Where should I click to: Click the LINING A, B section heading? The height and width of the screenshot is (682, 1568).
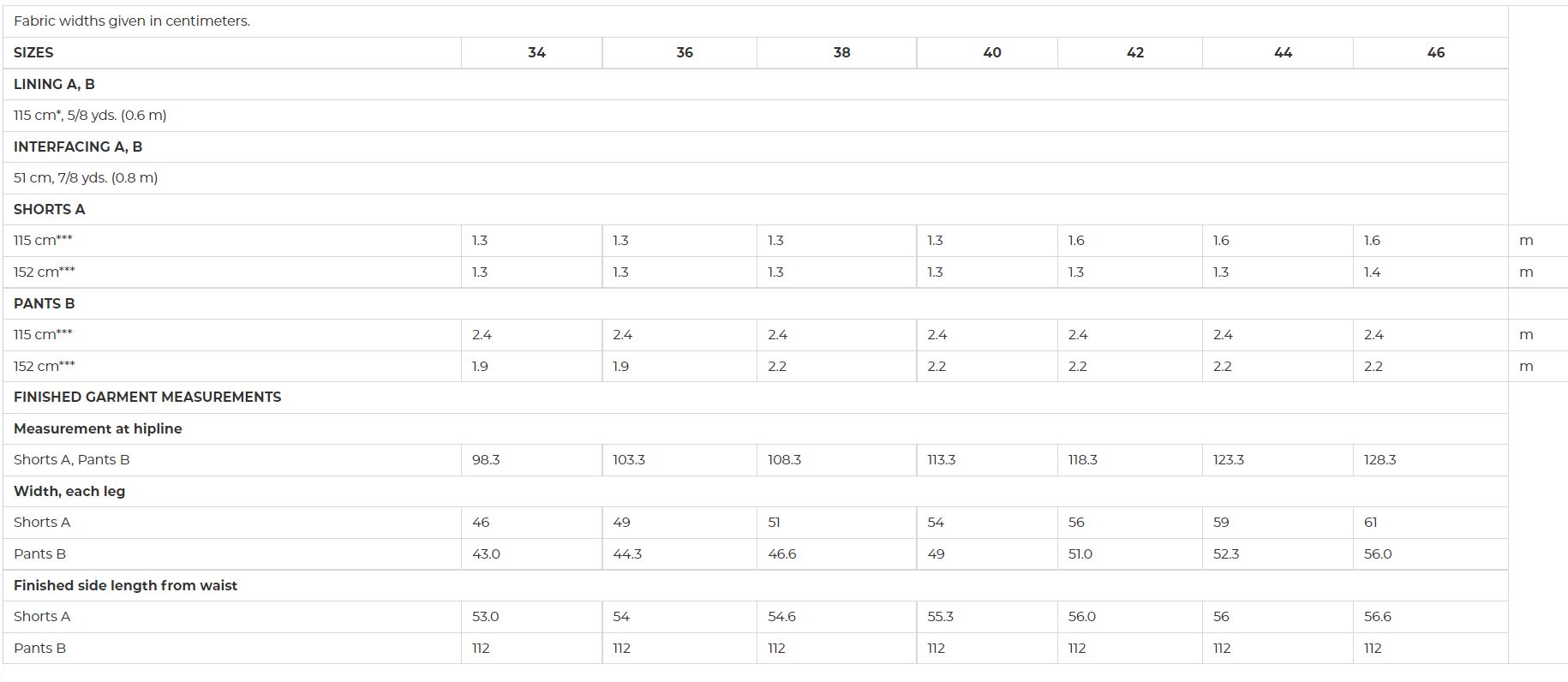54,84
